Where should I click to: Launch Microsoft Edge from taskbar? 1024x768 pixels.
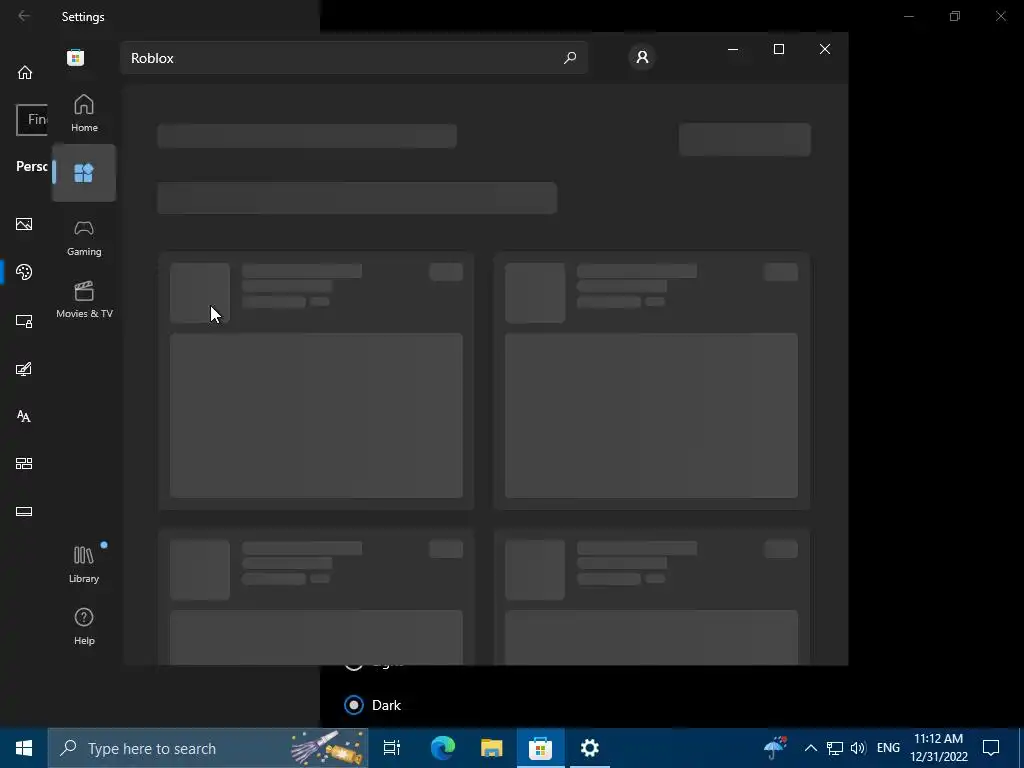click(442, 748)
